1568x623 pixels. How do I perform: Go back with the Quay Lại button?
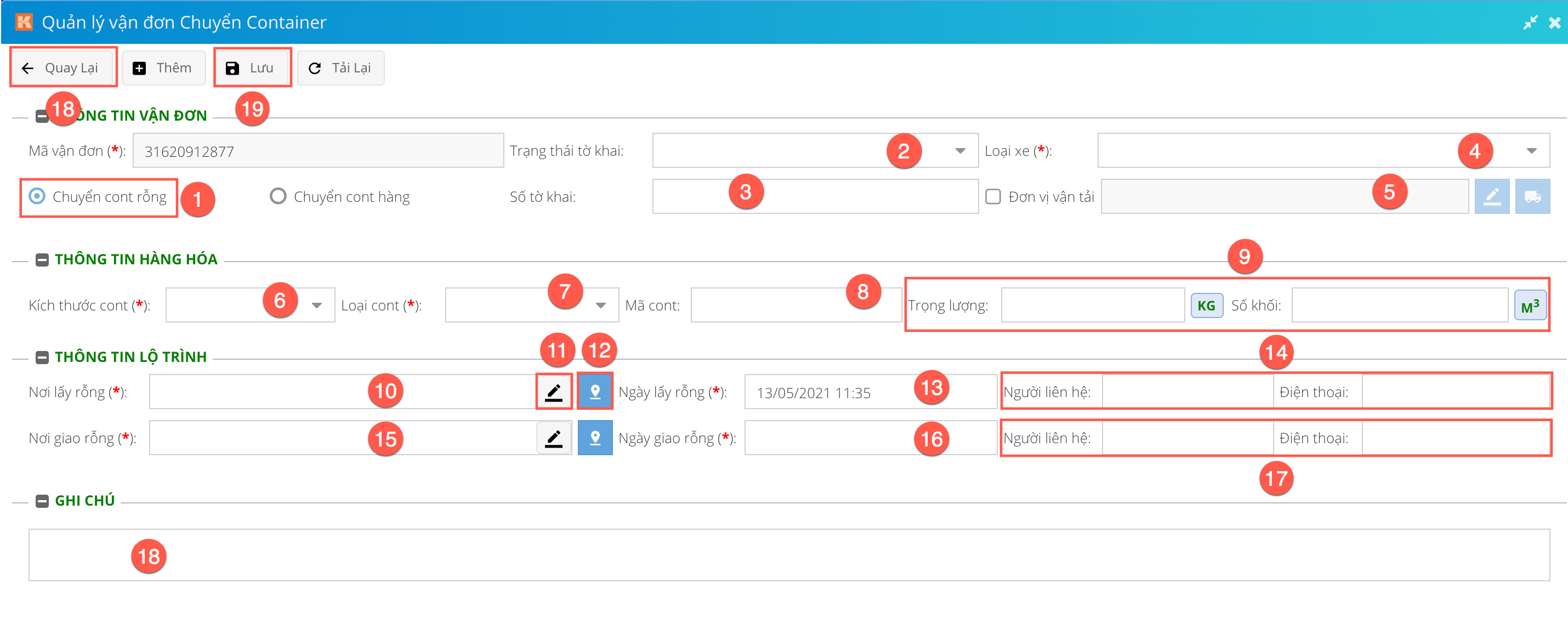pos(61,67)
